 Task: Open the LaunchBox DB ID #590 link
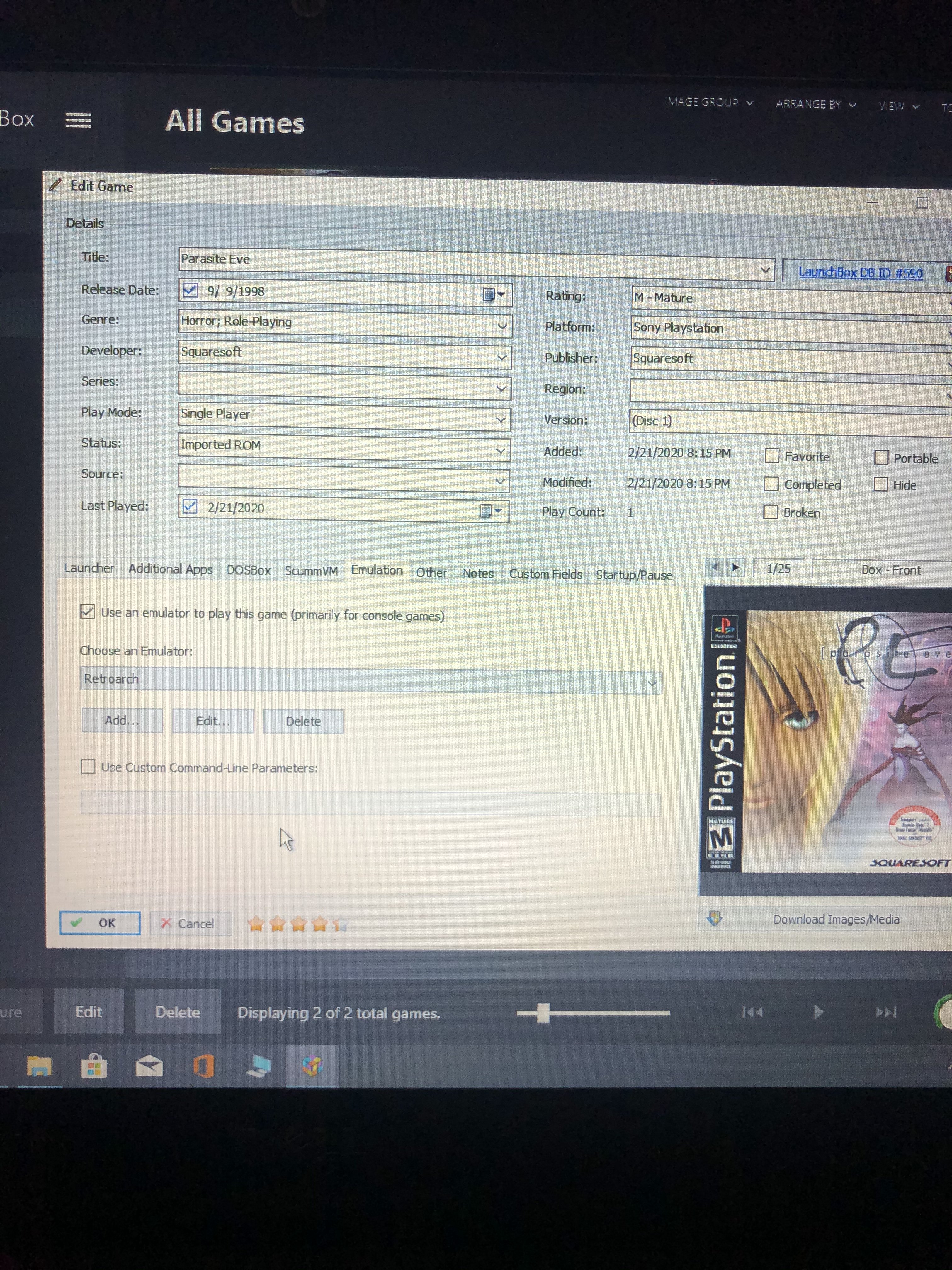click(861, 272)
